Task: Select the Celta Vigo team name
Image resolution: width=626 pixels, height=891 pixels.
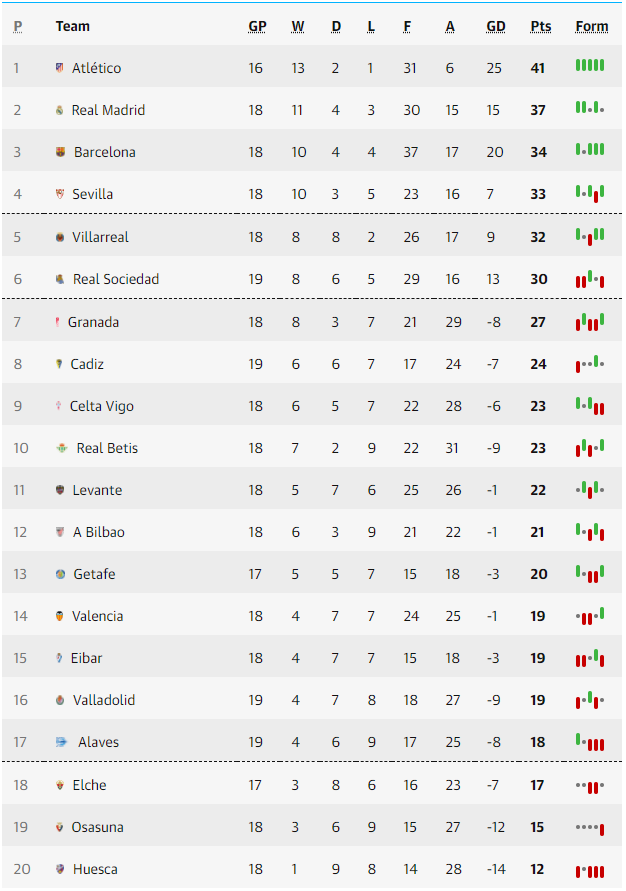Action: point(101,406)
